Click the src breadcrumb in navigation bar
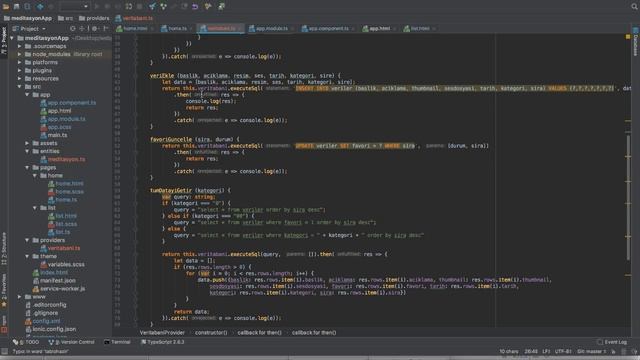 pyautogui.click(x=65, y=18)
